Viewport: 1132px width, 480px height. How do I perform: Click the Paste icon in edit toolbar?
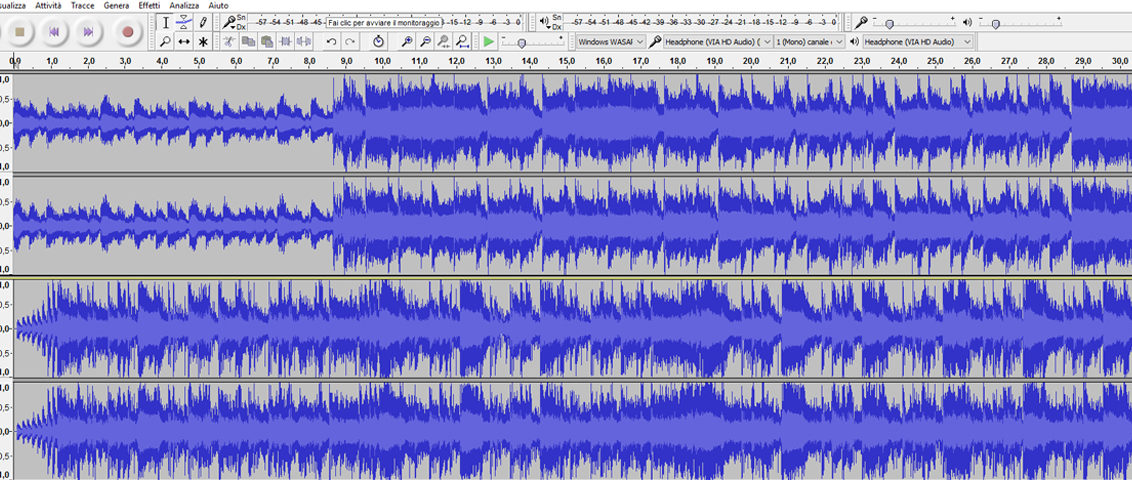267,42
